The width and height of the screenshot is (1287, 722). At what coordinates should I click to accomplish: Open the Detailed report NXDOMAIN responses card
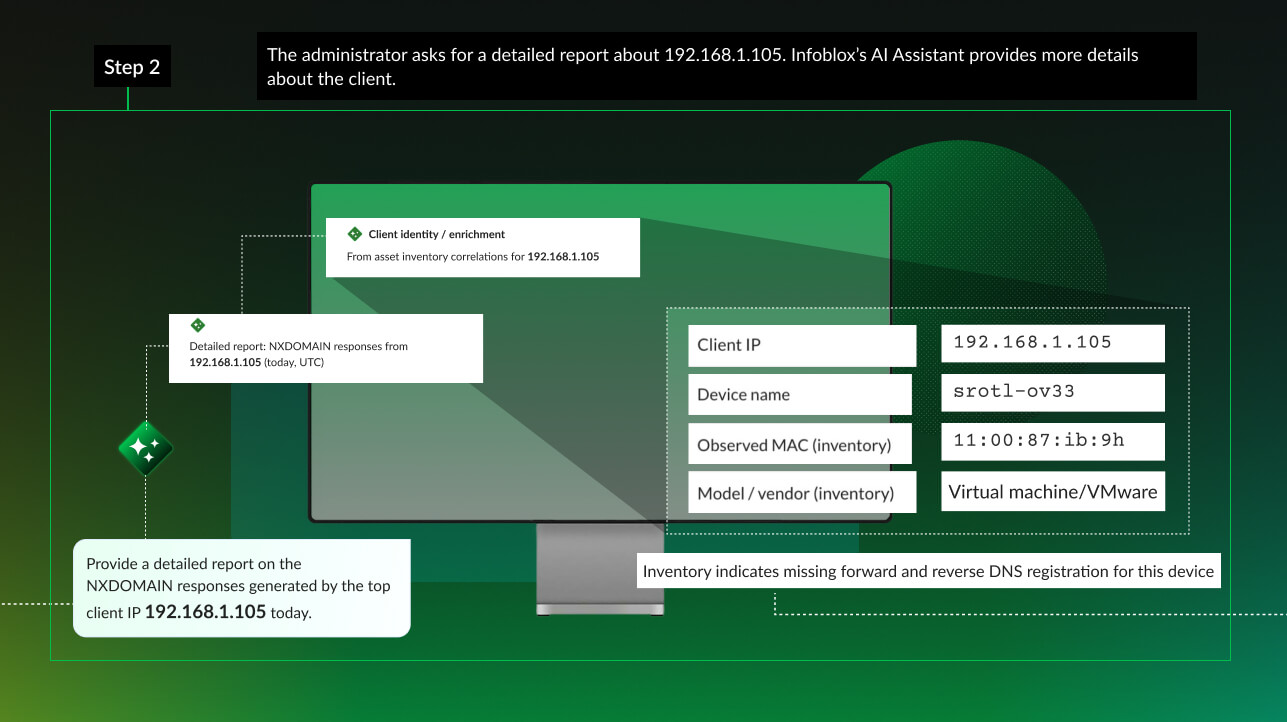(326, 348)
